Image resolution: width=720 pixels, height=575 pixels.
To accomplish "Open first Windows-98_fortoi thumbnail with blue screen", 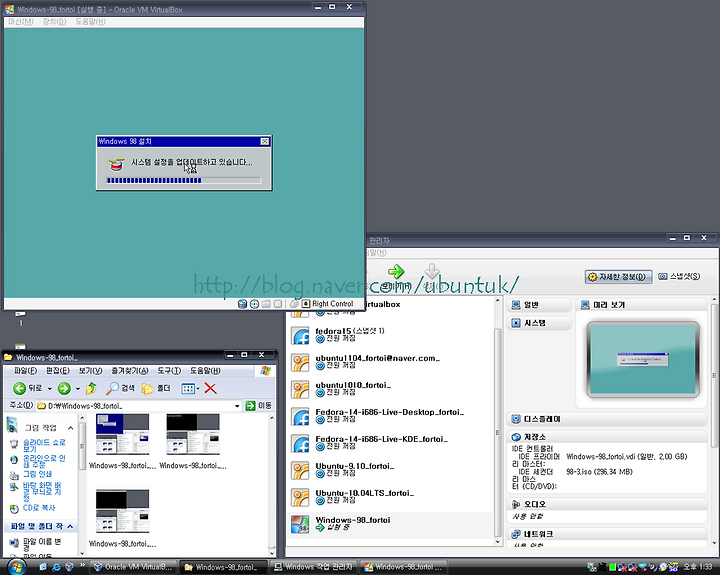I will [x=122, y=435].
